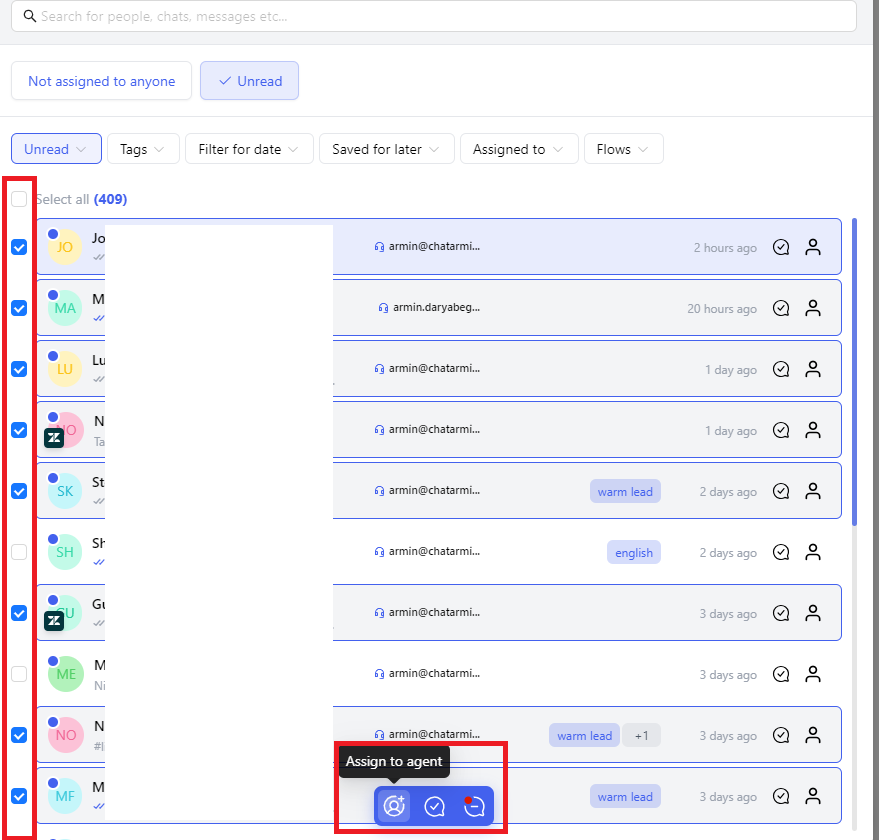Select the 'Not assigned to anyone' quick filter
Screen dimensions: 879x840
tap(101, 81)
